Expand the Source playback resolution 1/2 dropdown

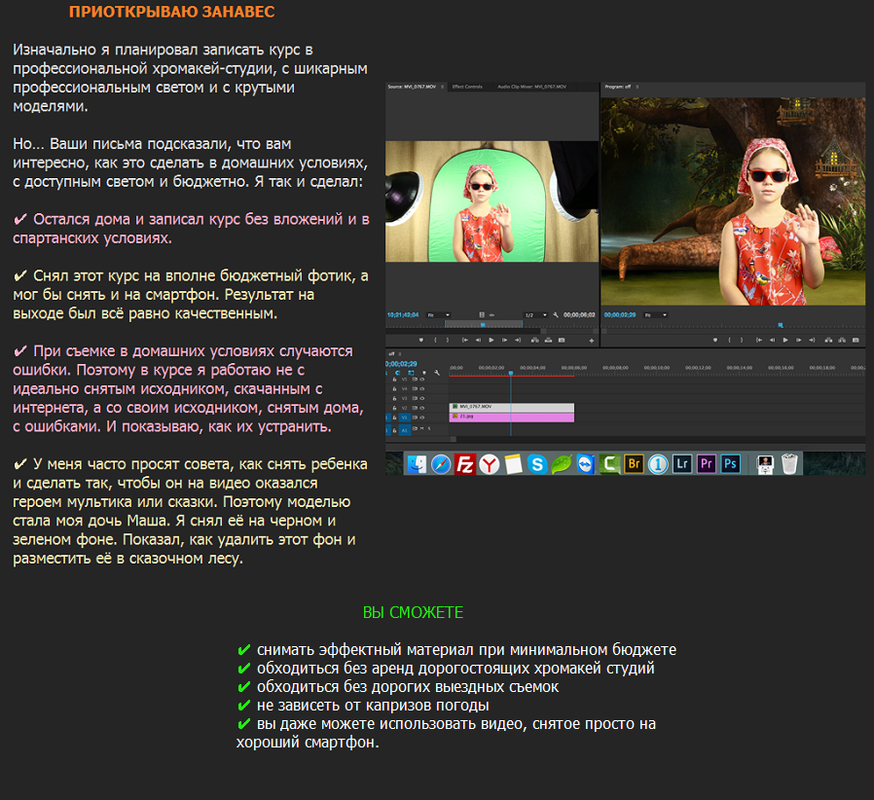536,315
